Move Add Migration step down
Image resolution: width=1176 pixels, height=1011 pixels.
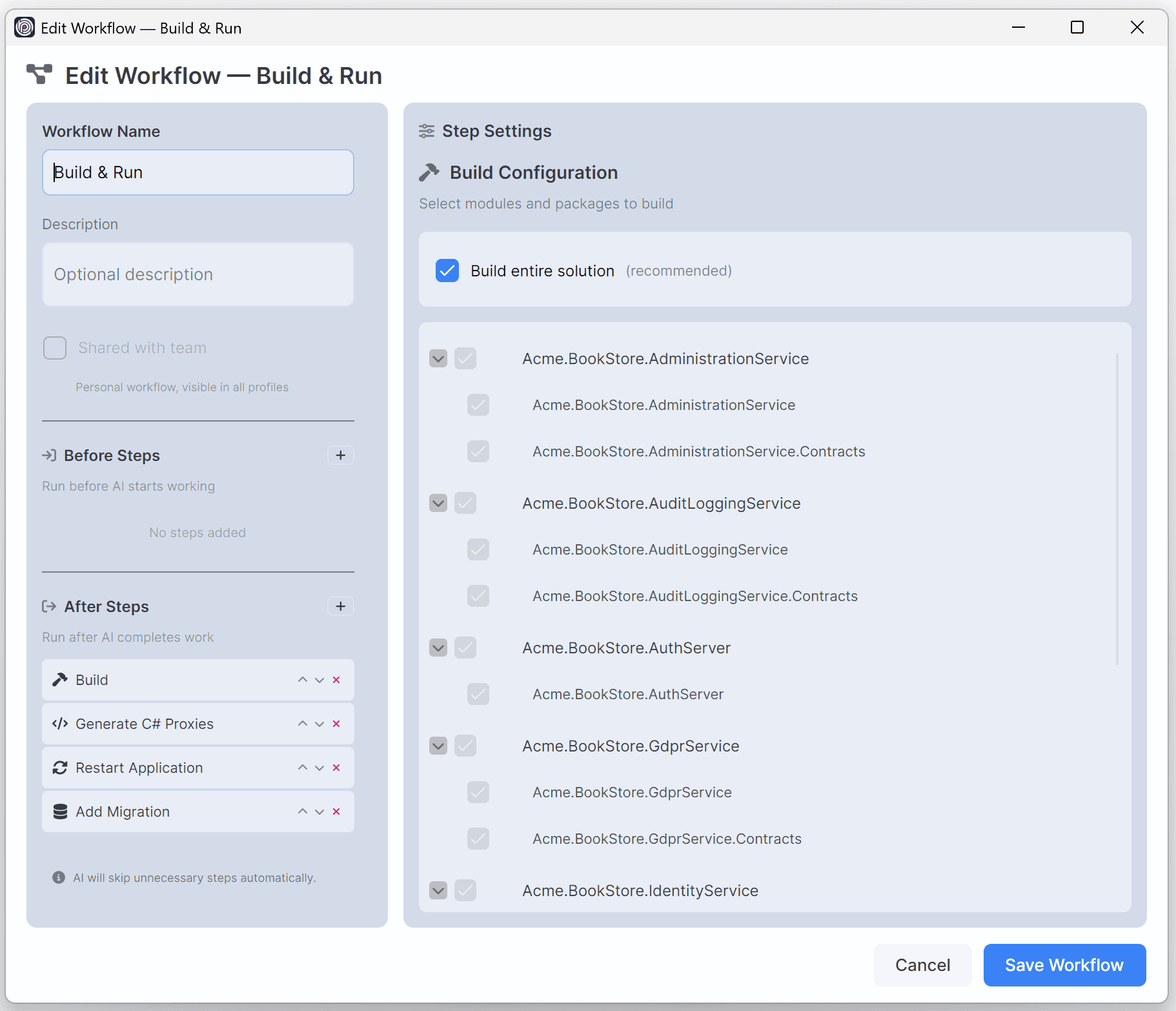[319, 812]
